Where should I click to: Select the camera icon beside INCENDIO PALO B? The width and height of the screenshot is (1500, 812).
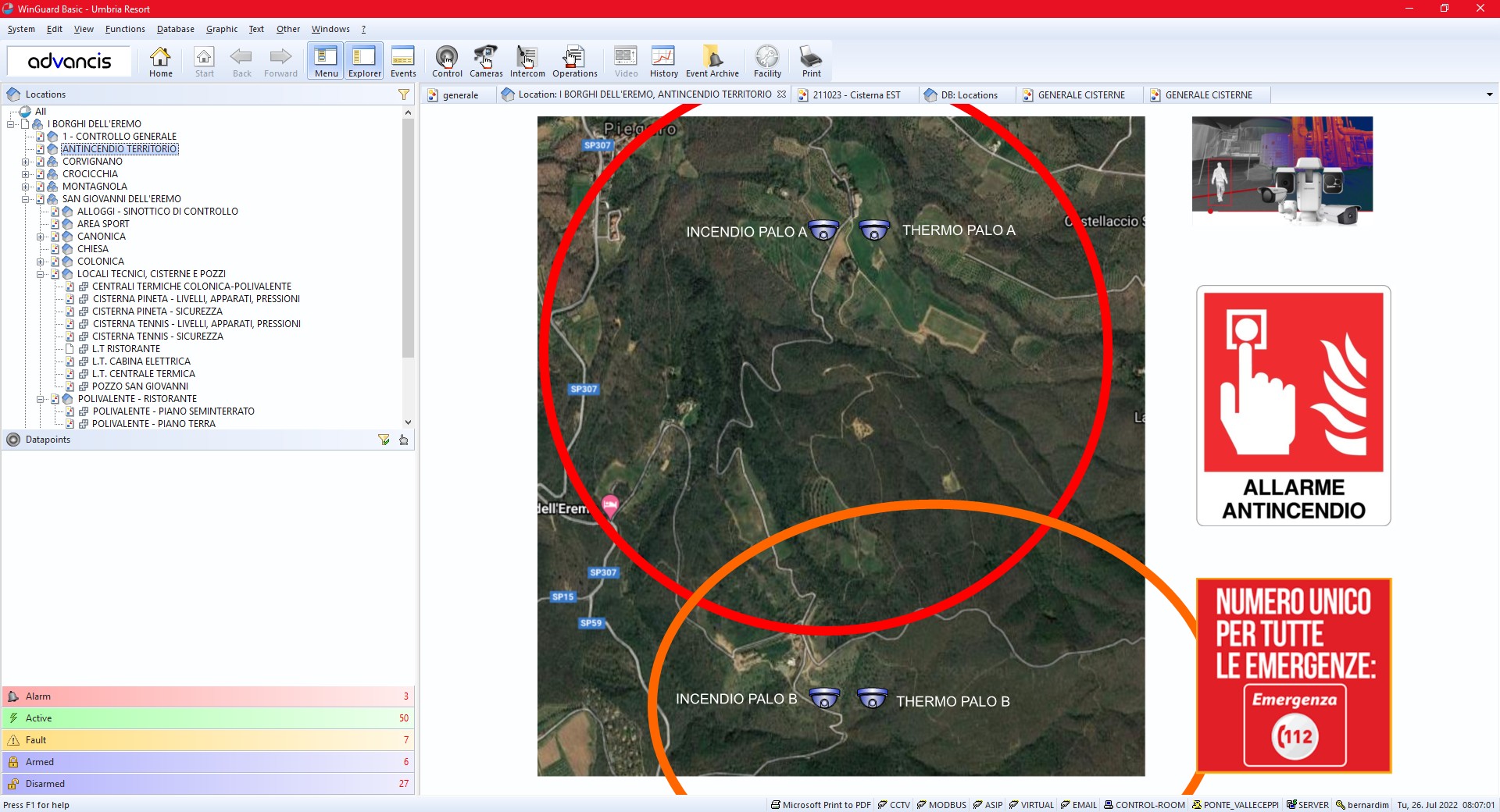(824, 698)
